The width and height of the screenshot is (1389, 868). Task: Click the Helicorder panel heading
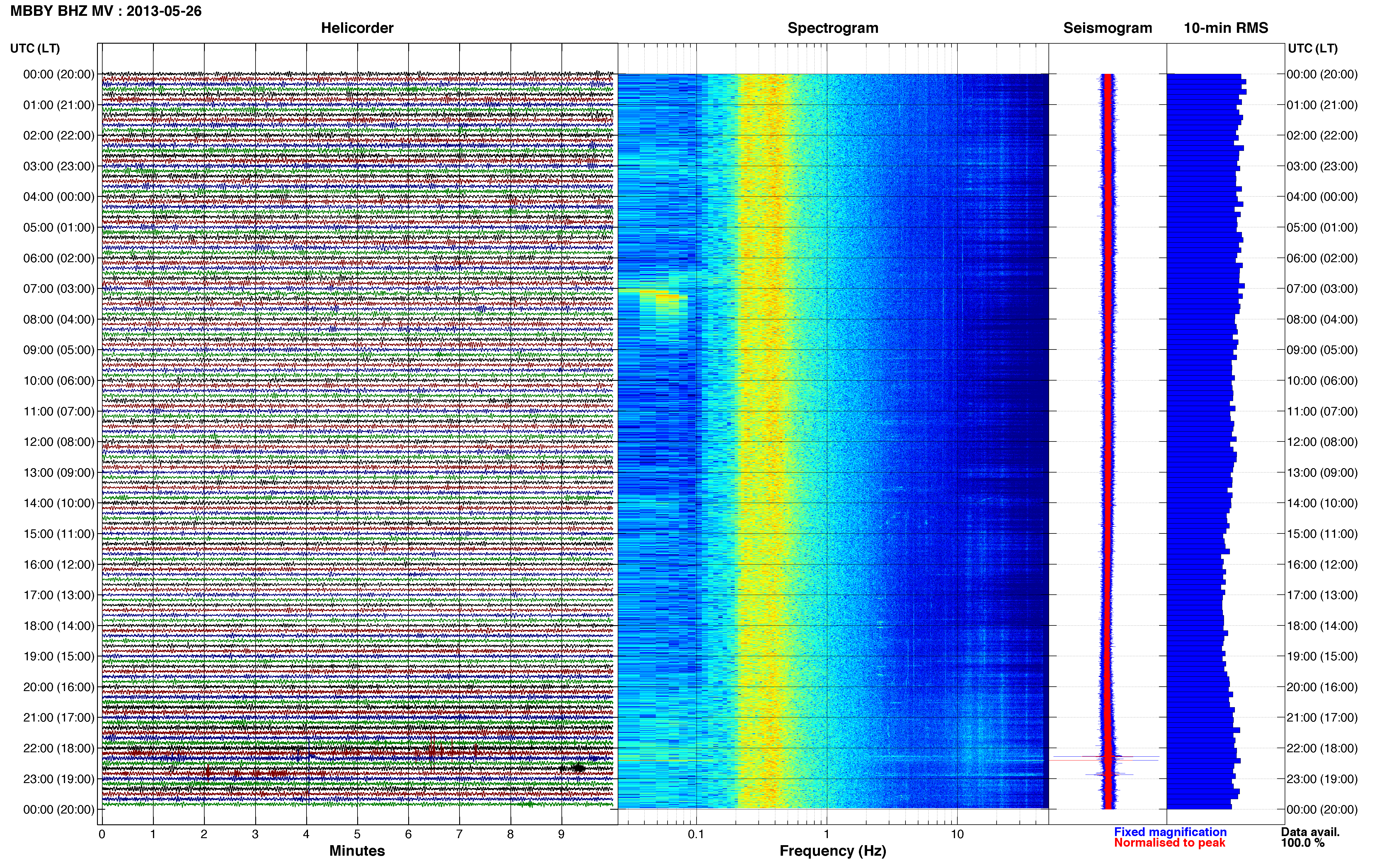point(357,28)
